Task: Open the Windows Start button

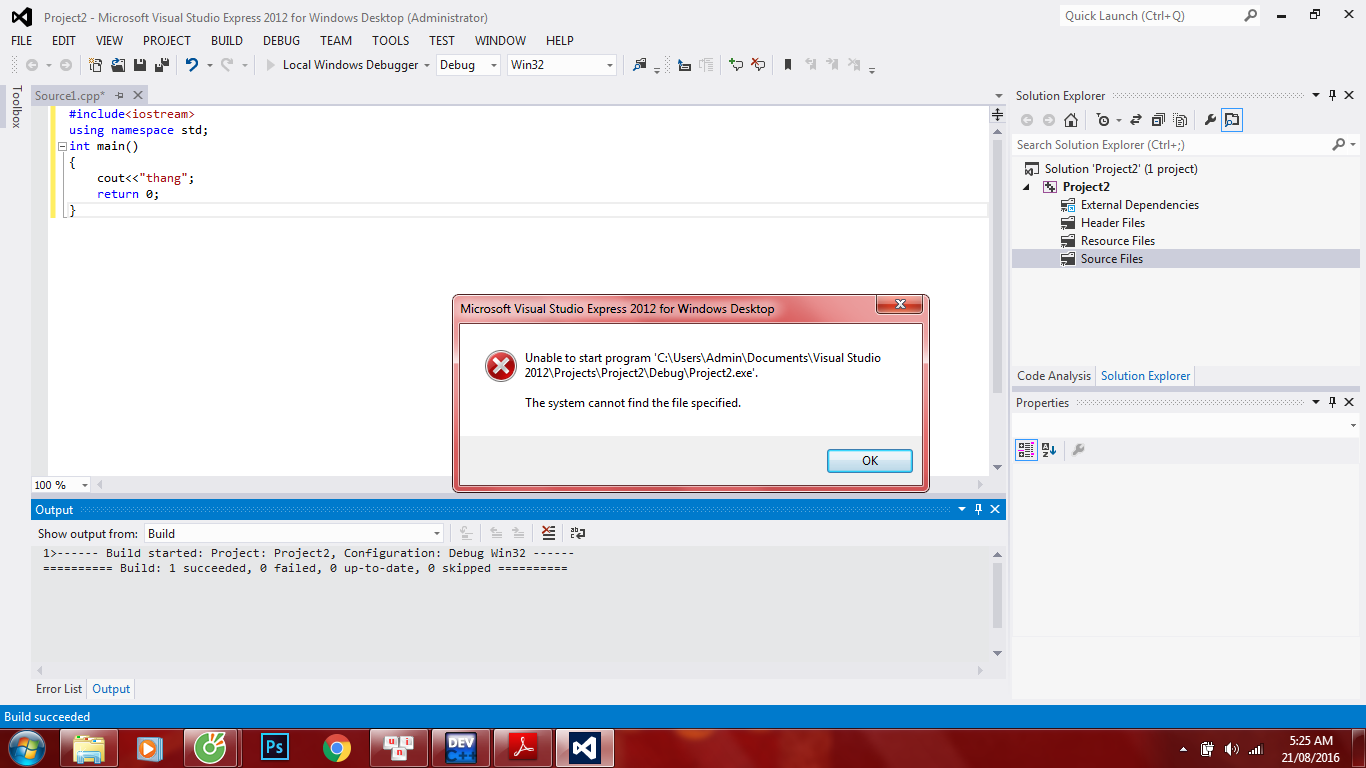Action: [x=26, y=748]
